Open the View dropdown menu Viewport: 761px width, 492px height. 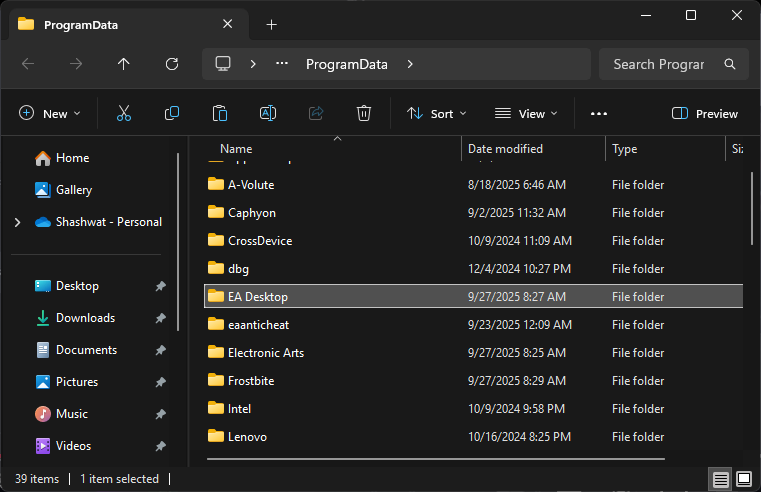tap(527, 114)
